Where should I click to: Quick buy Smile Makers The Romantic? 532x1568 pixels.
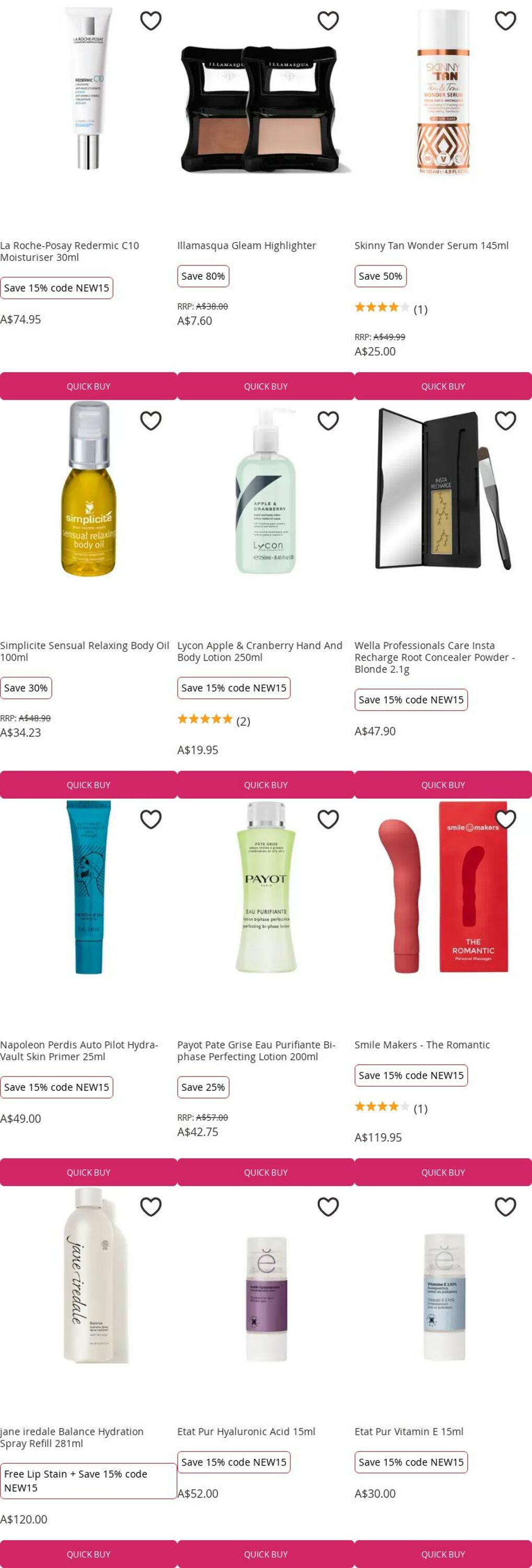pyautogui.click(x=443, y=1172)
